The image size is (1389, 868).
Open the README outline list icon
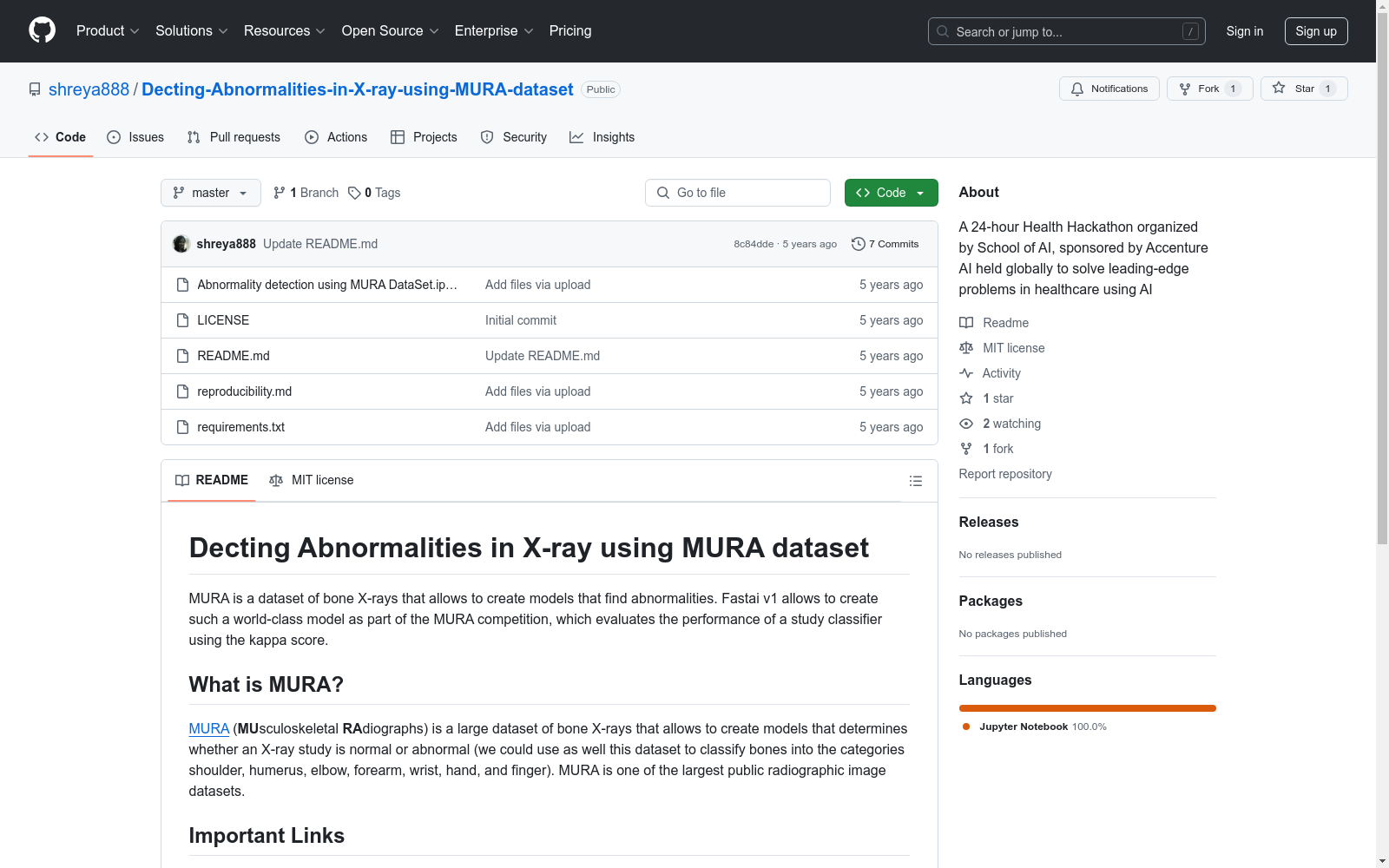click(x=915, y=481)
